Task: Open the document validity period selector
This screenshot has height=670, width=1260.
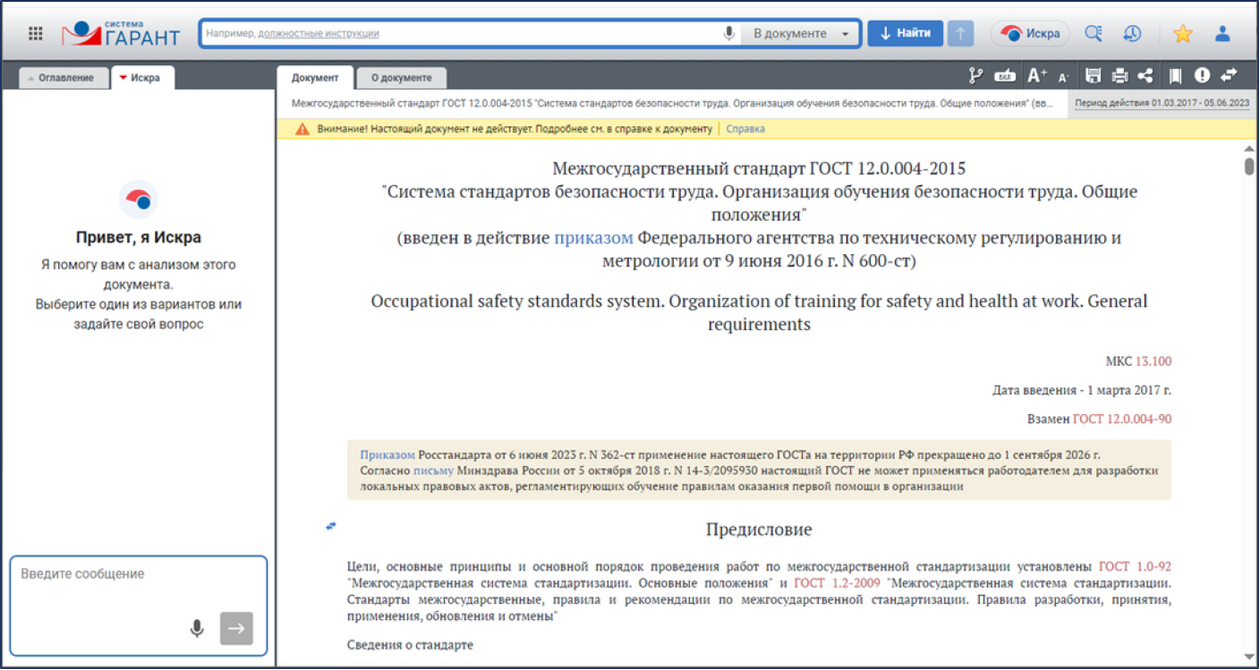Action: coord(1161,103)
